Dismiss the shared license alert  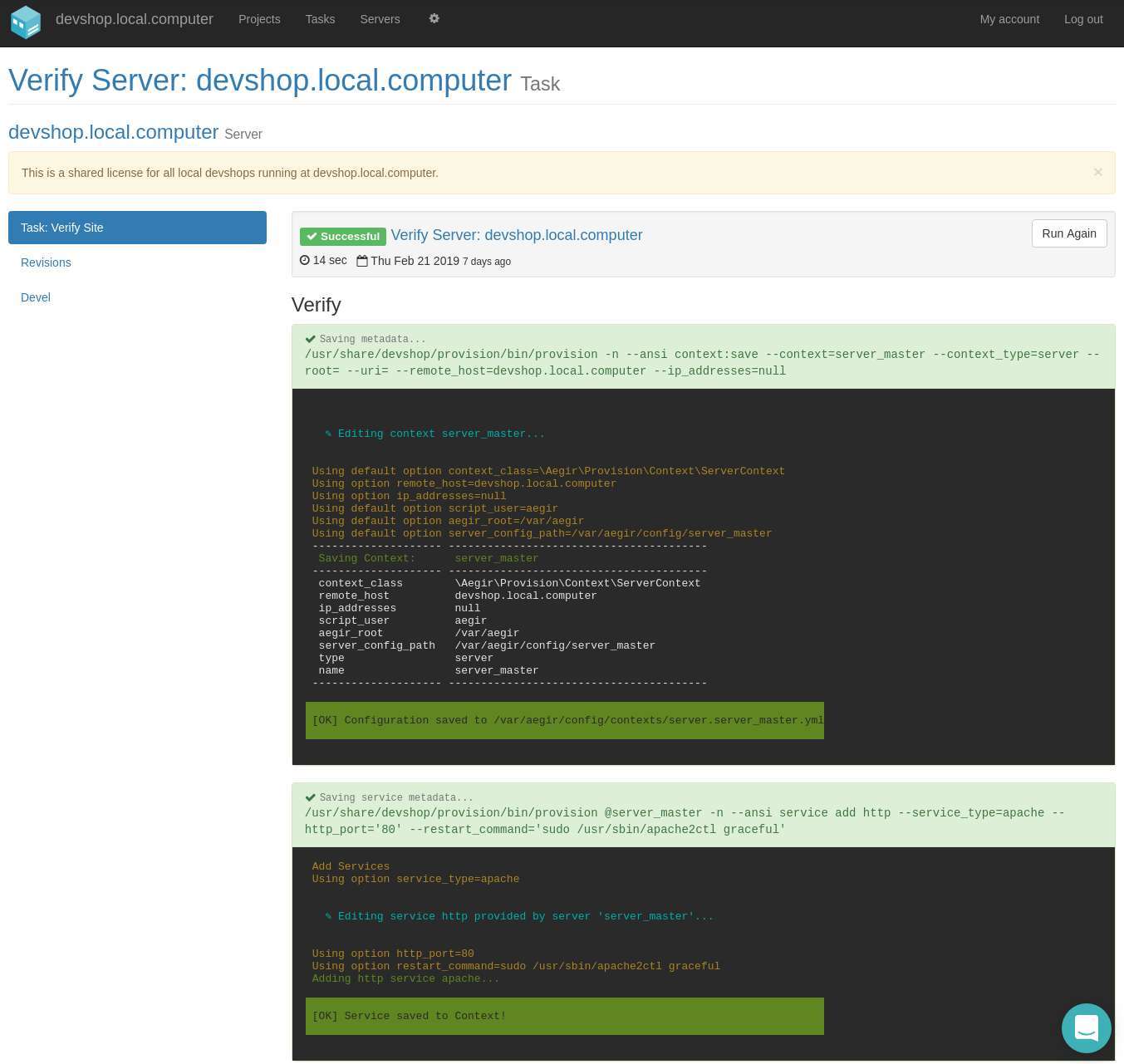click(x=1097, y=172)
